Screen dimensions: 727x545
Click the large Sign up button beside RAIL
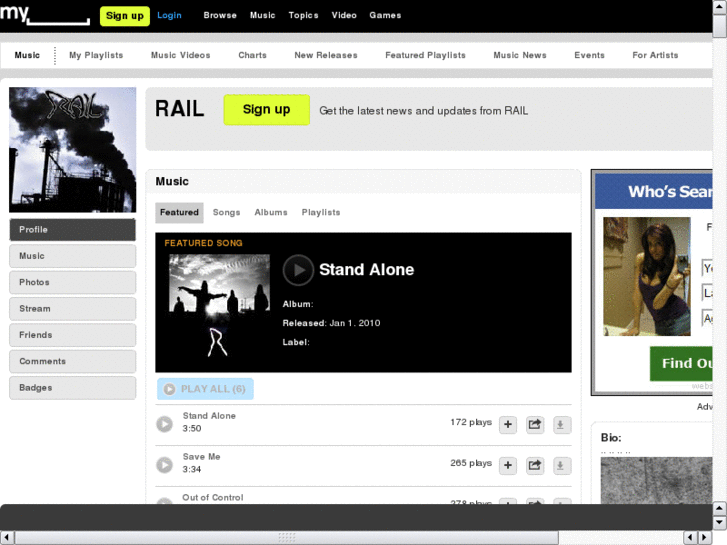(x=267, y=110)
